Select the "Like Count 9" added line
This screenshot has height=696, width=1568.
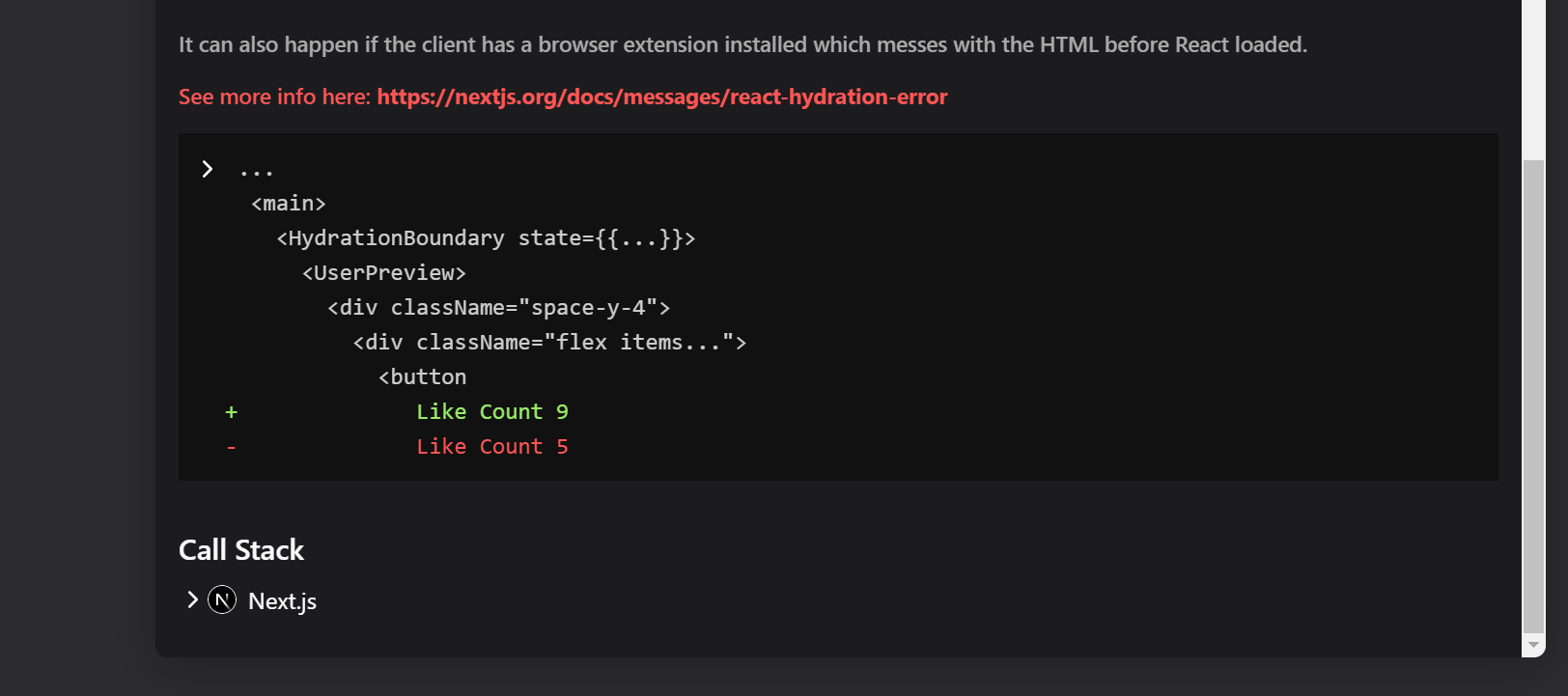tap(492, 412)
